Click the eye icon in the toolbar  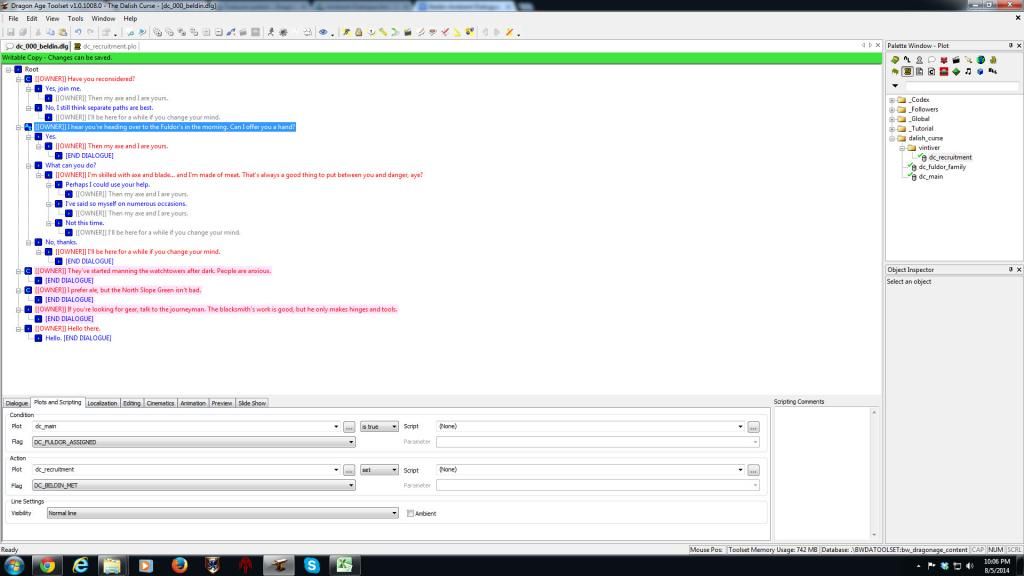(x=322, y=33)
